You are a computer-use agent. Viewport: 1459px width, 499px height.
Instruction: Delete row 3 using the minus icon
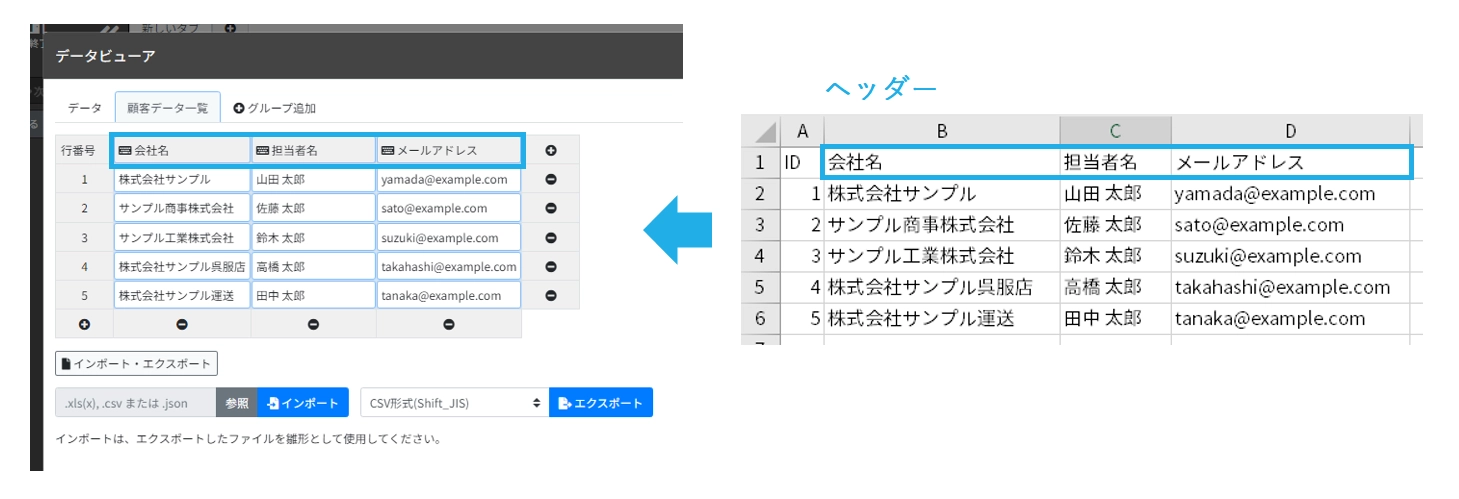click(550, 238)
